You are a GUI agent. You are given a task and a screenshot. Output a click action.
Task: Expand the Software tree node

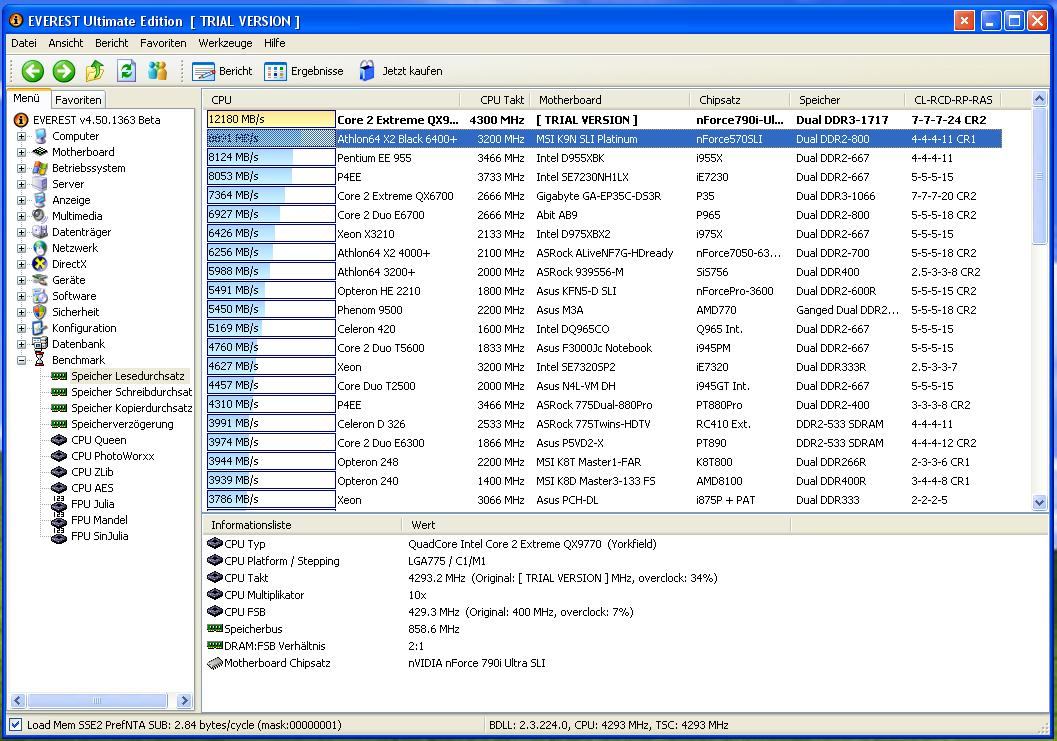pyautogui.click(x=22, y=296)
